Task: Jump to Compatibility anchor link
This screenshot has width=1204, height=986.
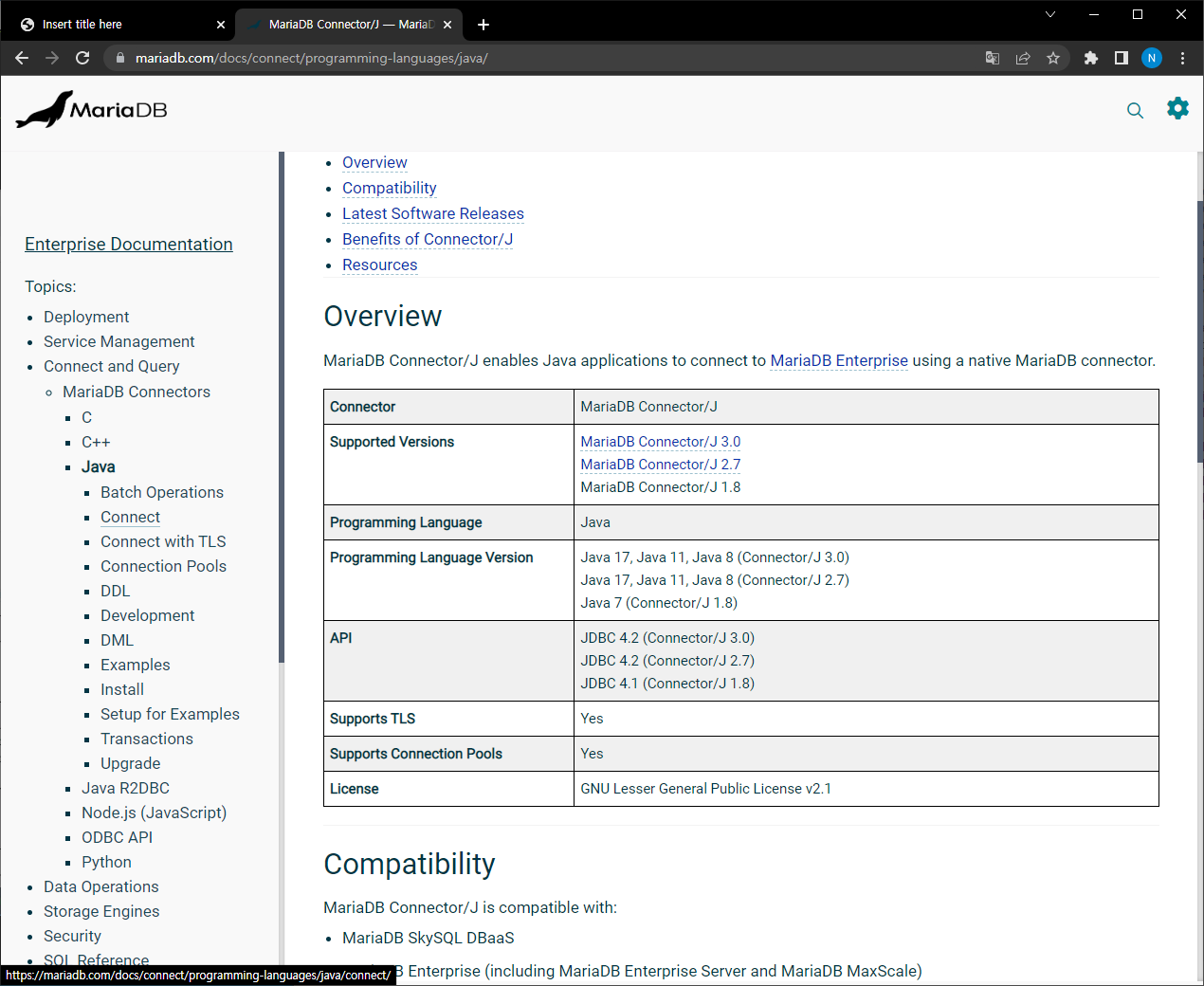Action: click(x=390, y=188)
